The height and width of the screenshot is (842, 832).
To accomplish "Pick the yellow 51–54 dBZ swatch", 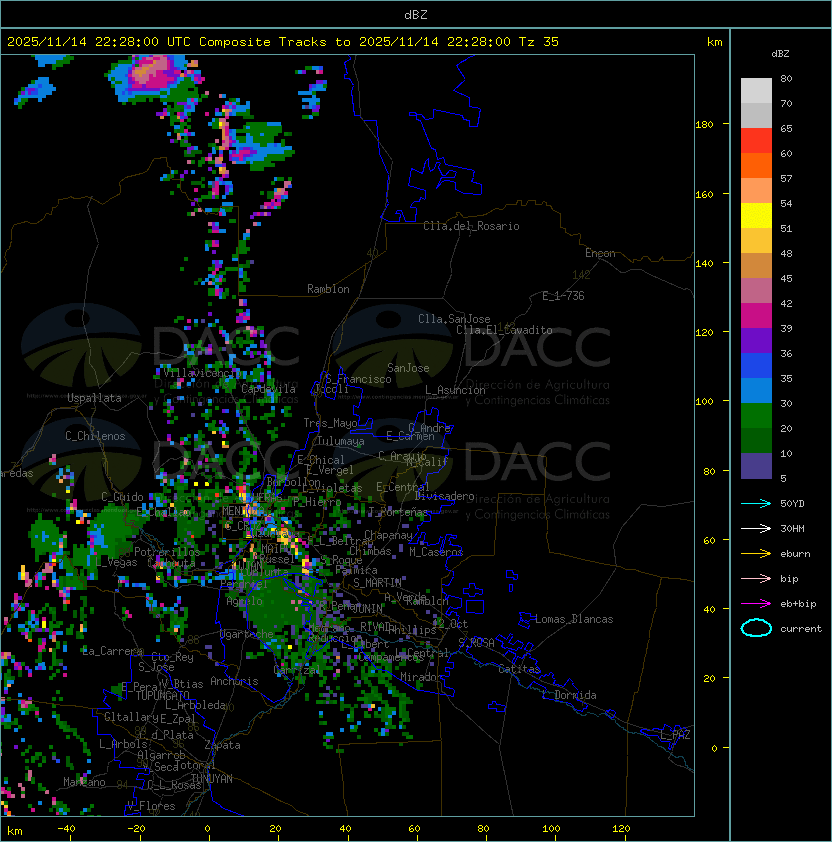I will point(756,216).
